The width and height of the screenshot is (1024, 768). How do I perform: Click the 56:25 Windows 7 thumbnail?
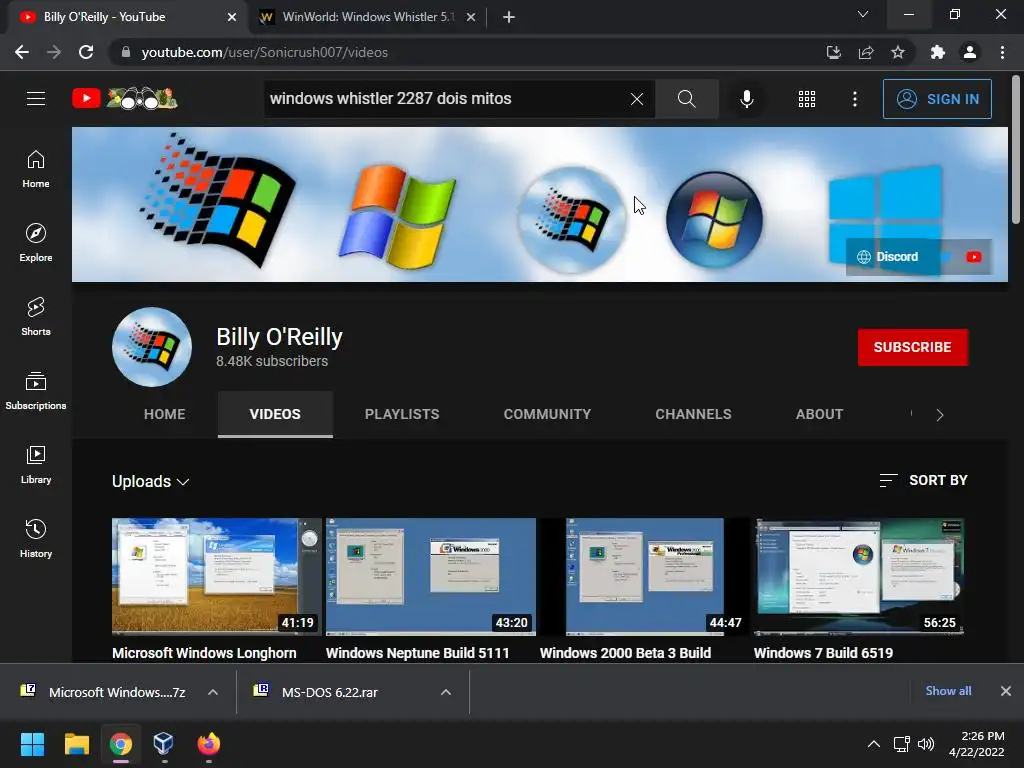859,577
